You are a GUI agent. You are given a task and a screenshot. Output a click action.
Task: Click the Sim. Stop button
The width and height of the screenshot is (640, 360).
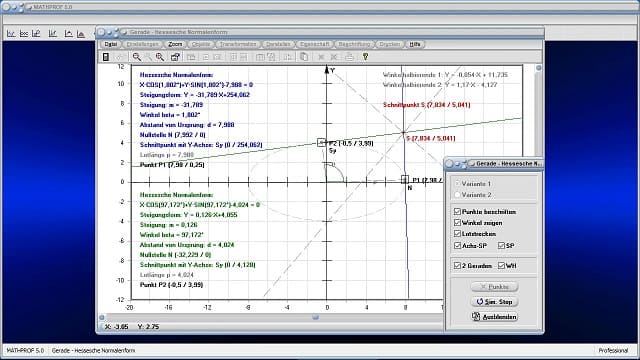pos(494,302)
